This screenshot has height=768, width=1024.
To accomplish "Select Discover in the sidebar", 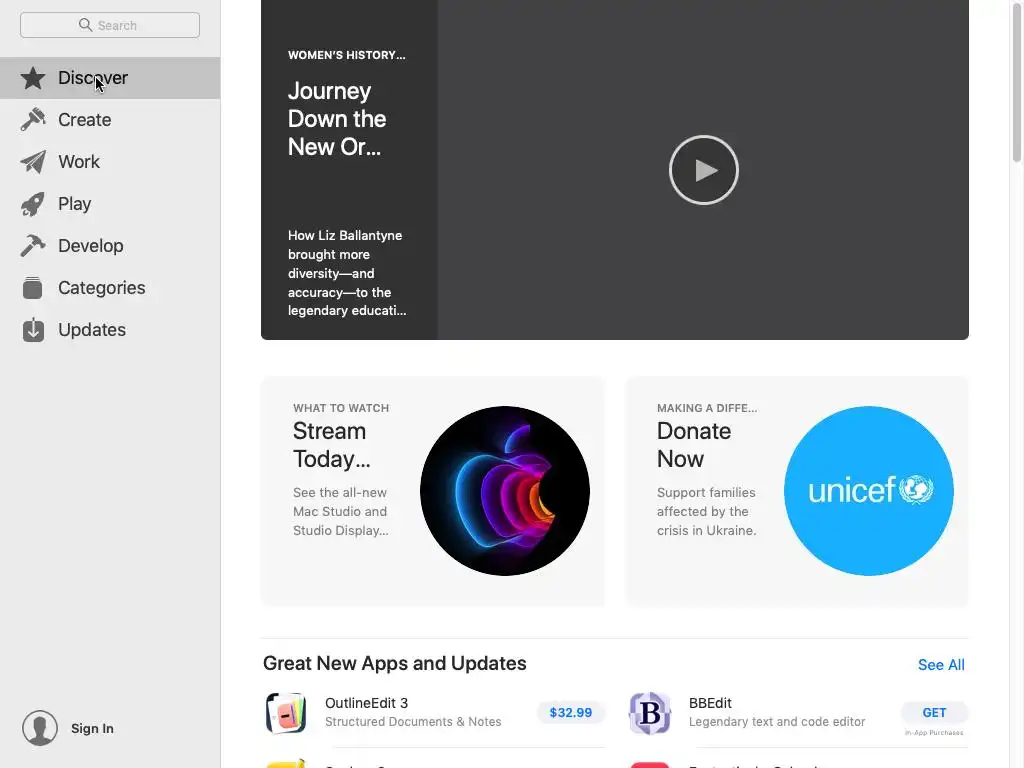I will click(x=110, y=78).
